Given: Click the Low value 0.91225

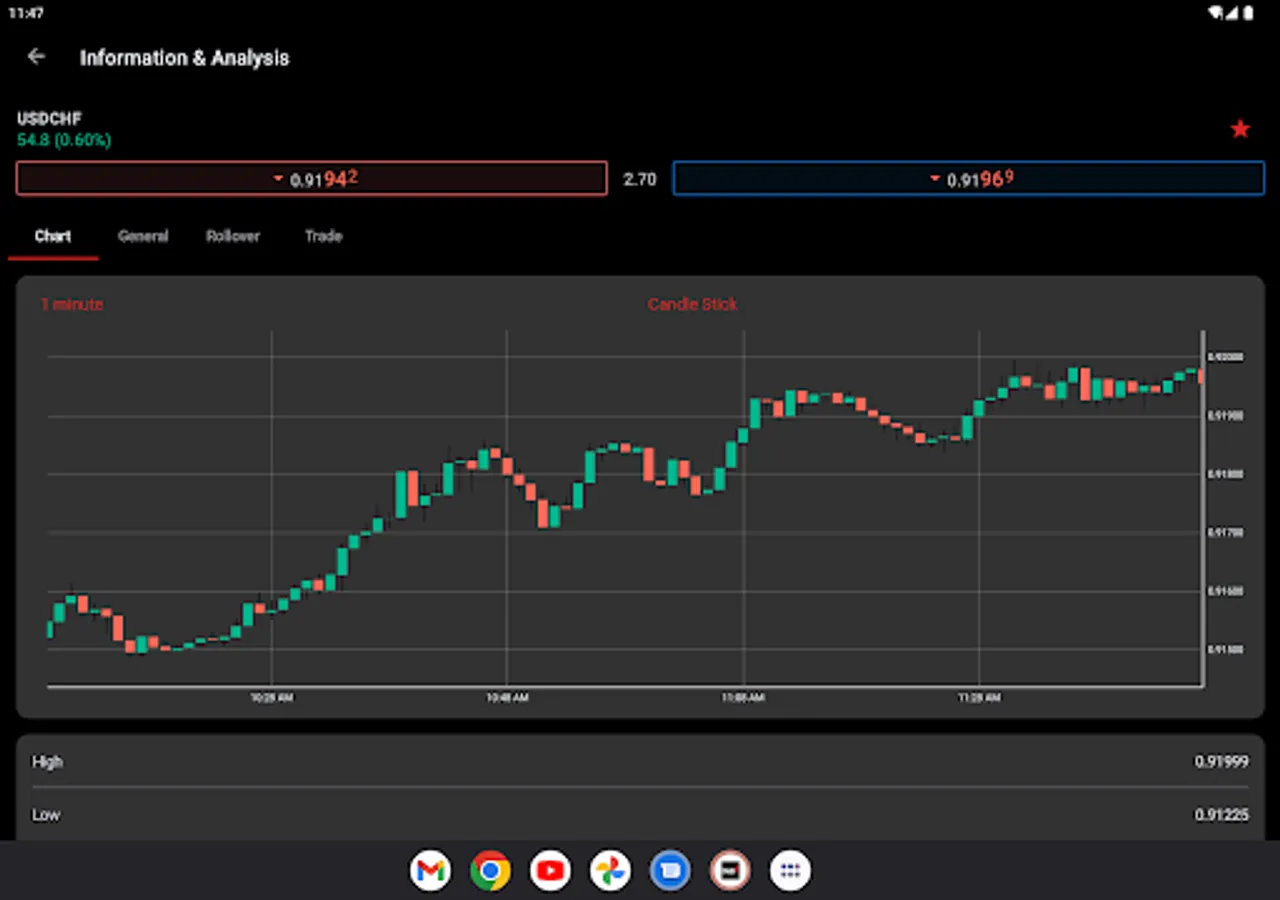Looking at the screenshot, I should (x=1222, y=815).
